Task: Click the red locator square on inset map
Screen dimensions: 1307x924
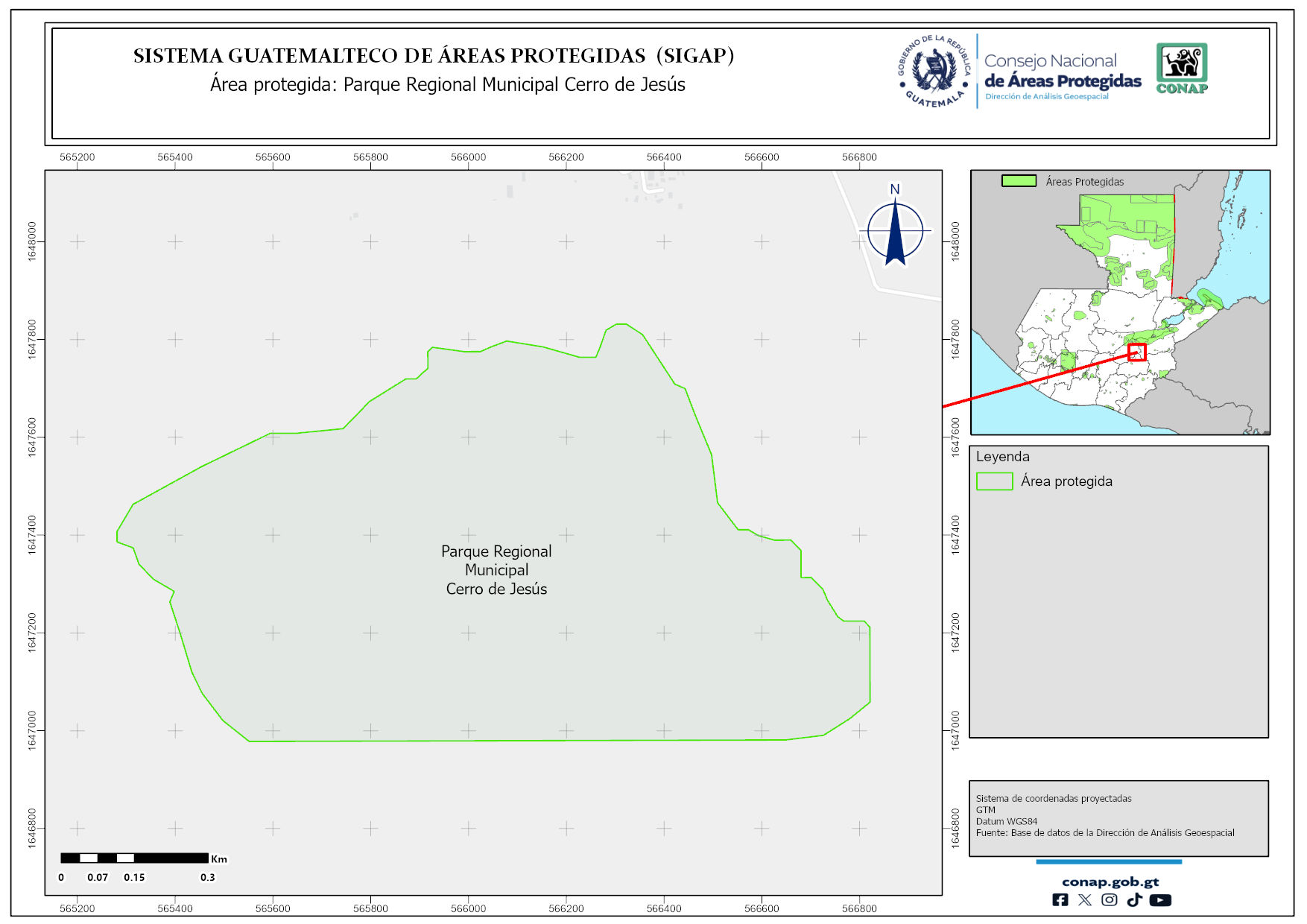Action: point(1136,352)
